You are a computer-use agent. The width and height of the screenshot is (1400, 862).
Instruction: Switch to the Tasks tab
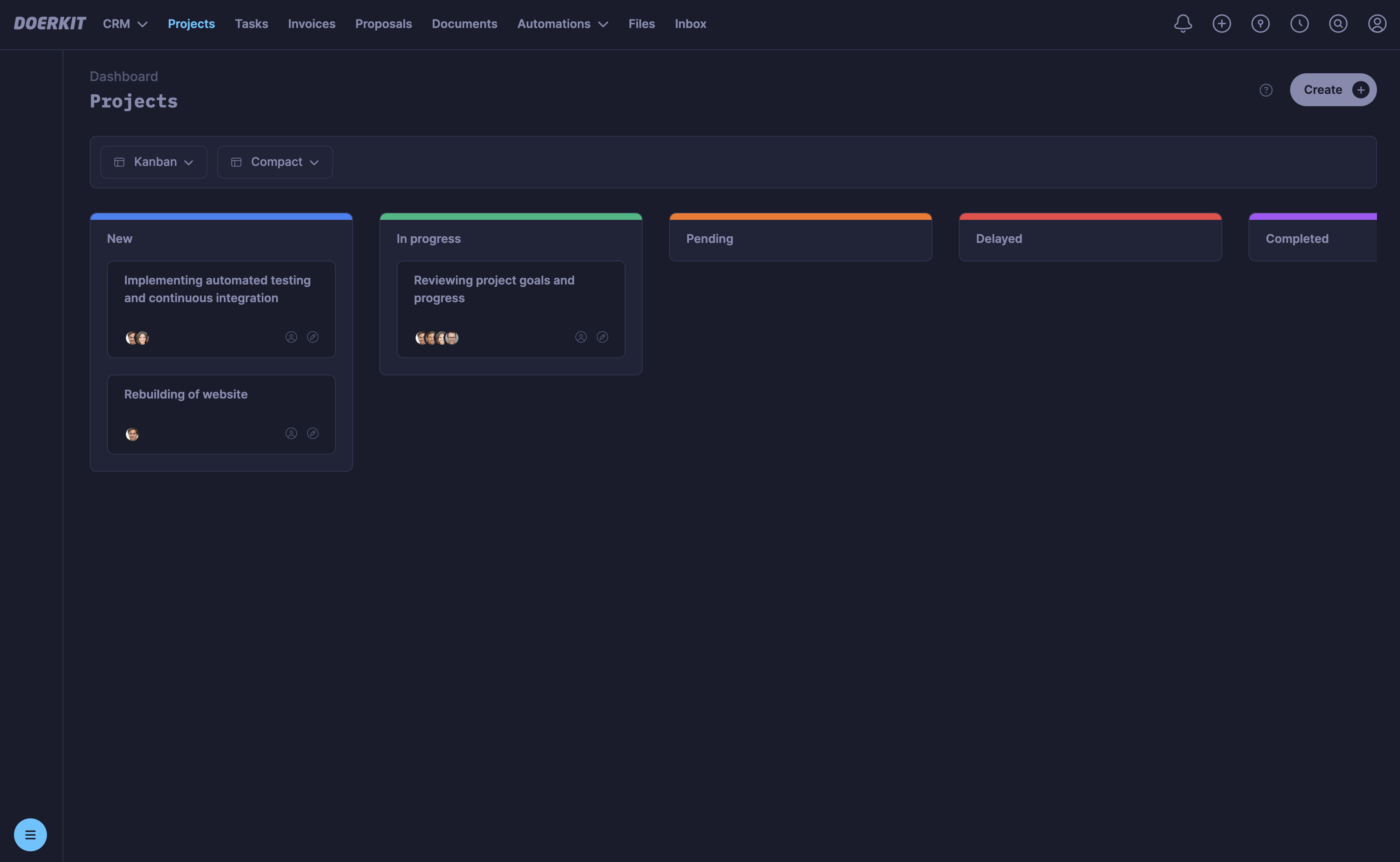251,23
